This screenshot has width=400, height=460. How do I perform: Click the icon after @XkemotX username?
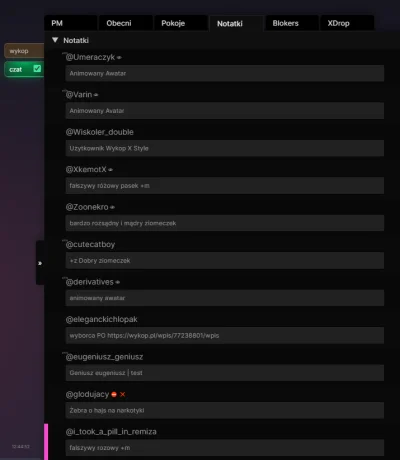110,170
